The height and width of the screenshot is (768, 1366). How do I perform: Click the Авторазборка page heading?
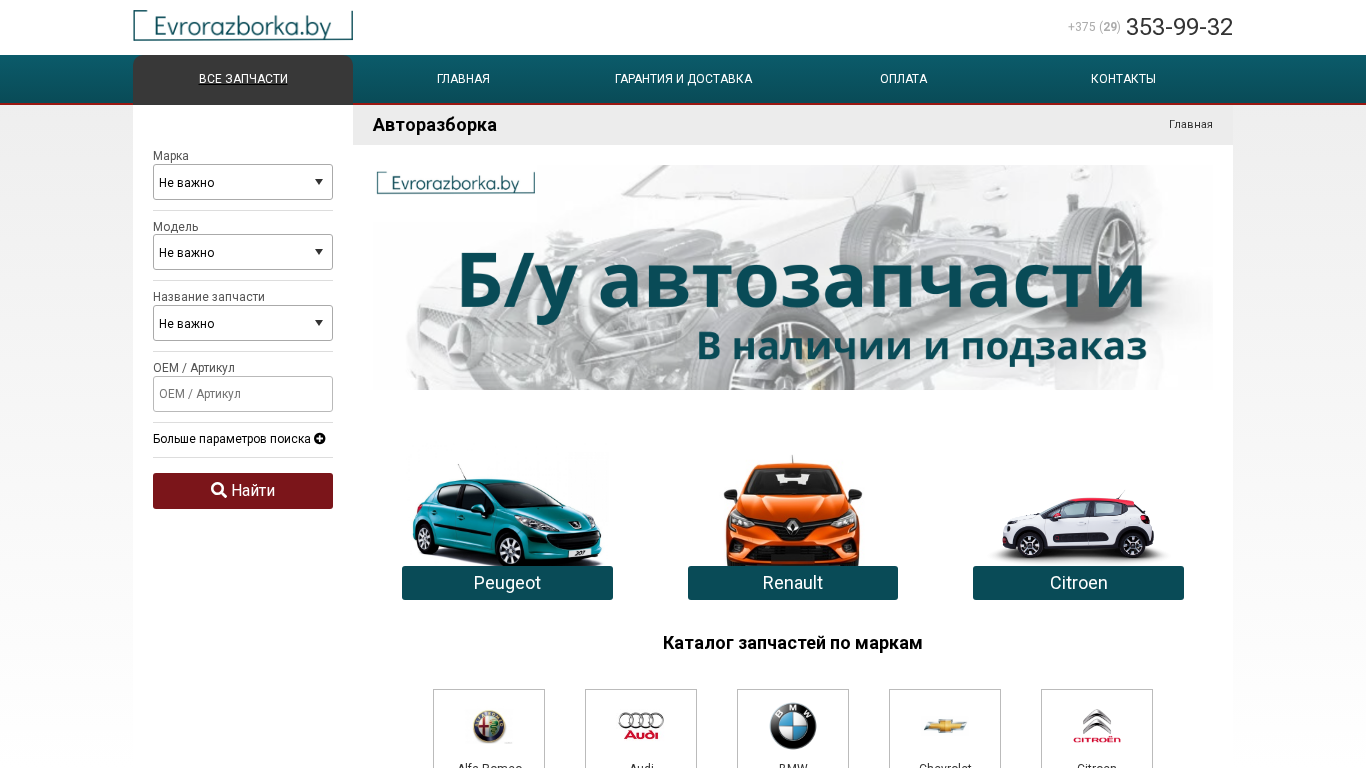click(435, 125)
